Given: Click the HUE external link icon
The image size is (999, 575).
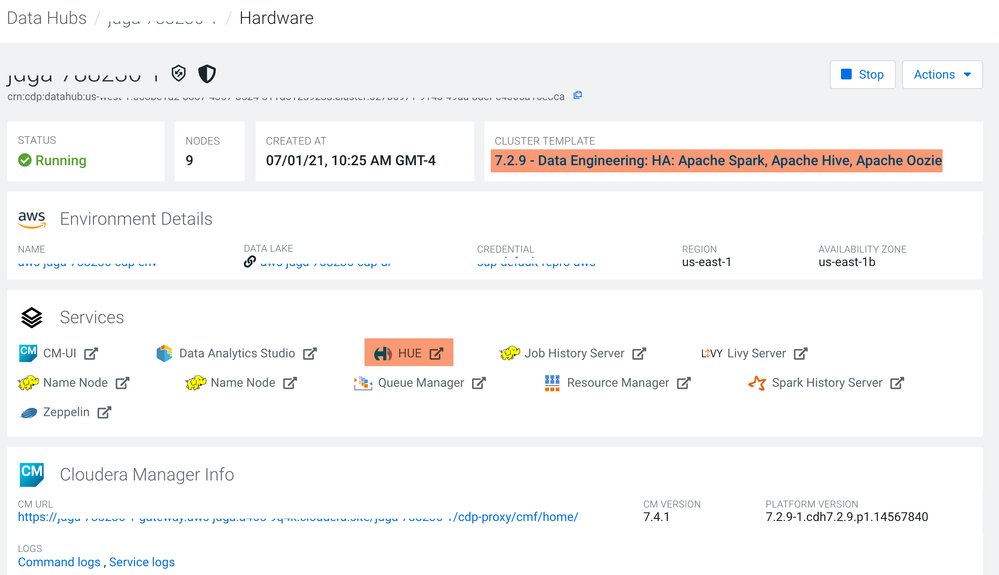Looking at the screenshot, I should [x=436, y=353].
